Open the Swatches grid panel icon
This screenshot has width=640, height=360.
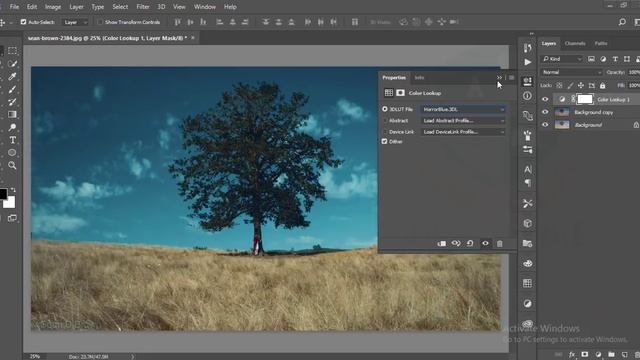coord(527,283)
